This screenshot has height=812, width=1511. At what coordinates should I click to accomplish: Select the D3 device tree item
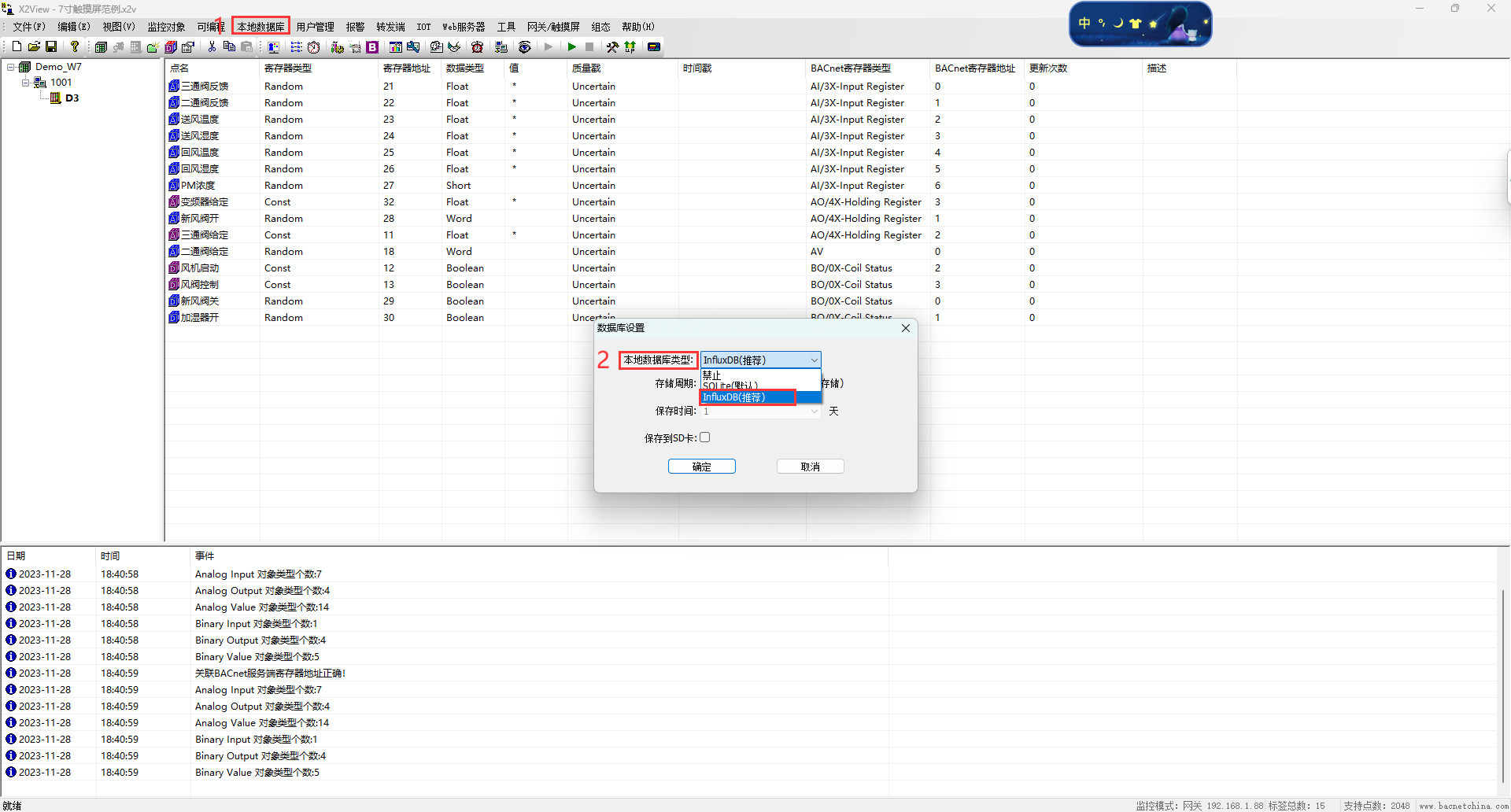pyautogui.click(x=72, y=98)
